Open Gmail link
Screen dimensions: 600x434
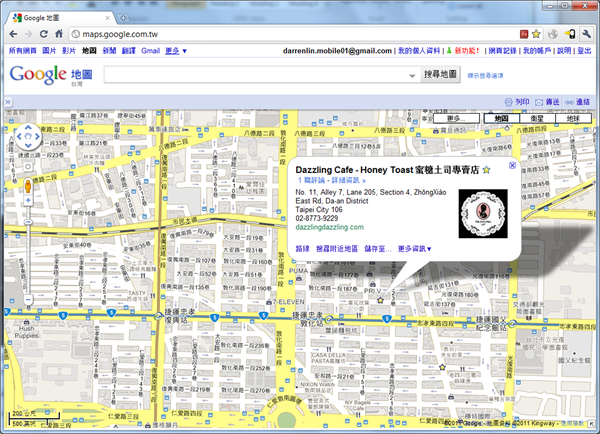coord(150,51)
